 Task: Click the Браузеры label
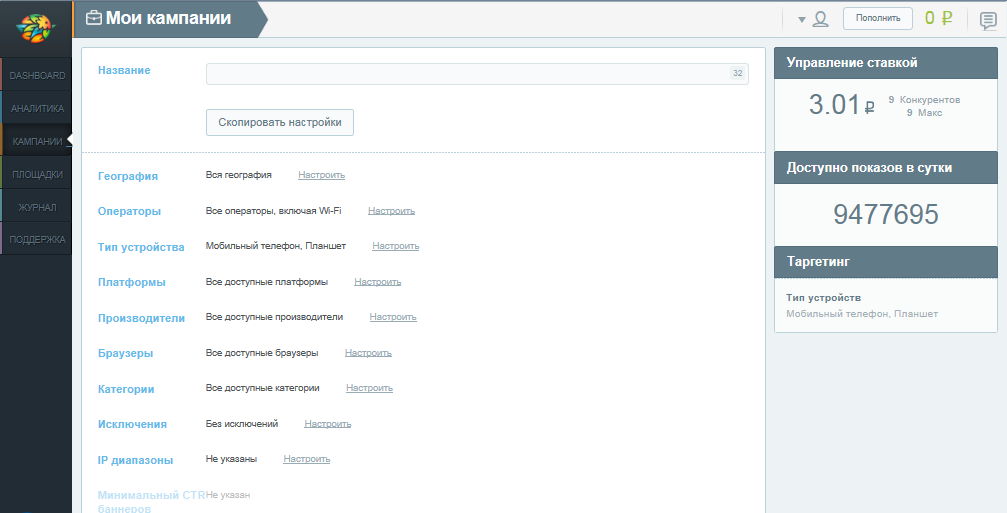[125, 353]
